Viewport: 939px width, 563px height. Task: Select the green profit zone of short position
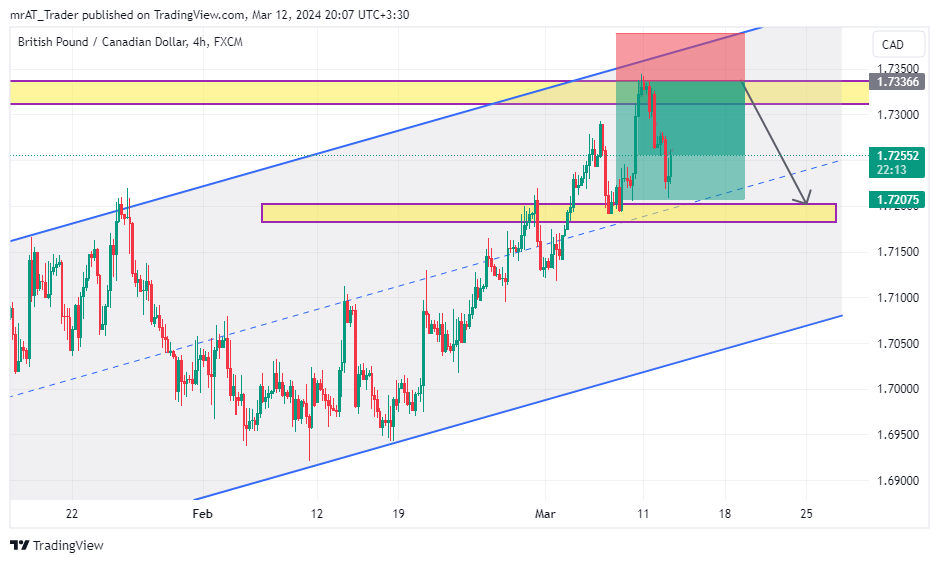[x=680, y=140]
